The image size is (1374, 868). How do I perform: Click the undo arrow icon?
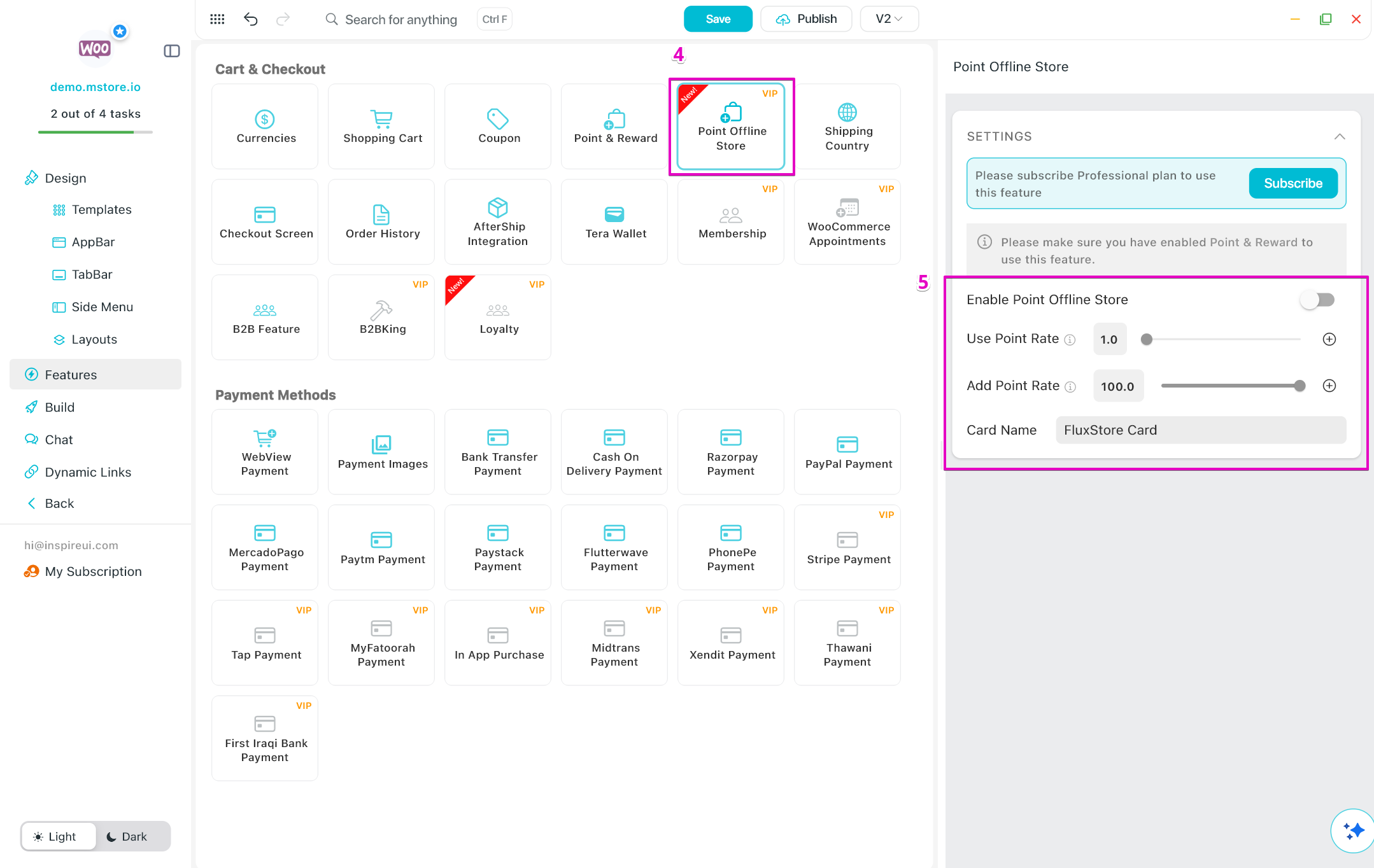250,19
